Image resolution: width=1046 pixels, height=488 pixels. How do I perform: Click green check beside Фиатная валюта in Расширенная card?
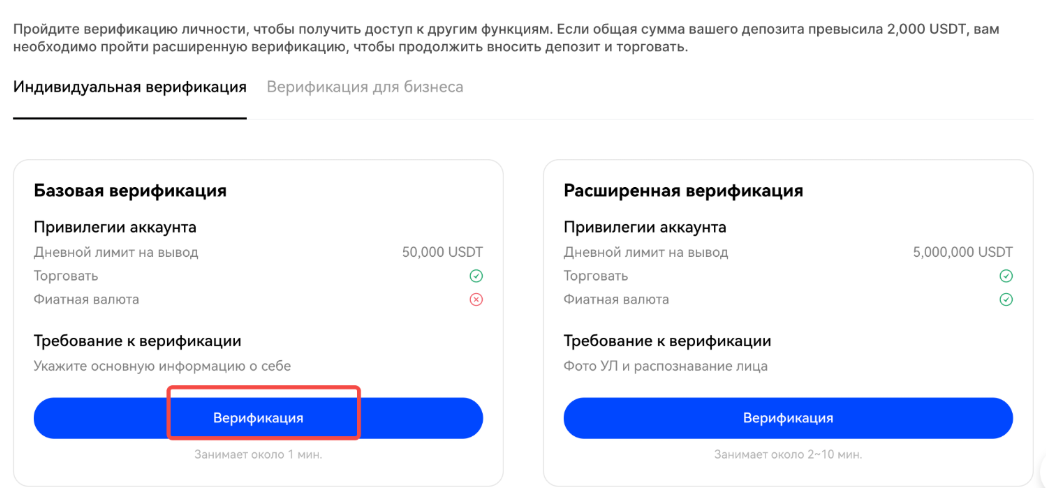[x=1006, y=300]
